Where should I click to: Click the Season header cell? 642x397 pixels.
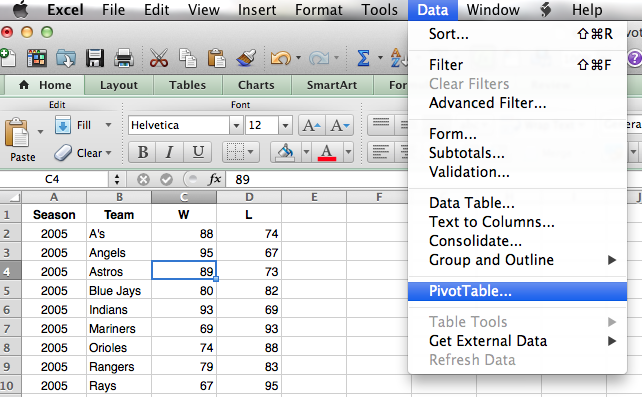(x=54, y=215)
